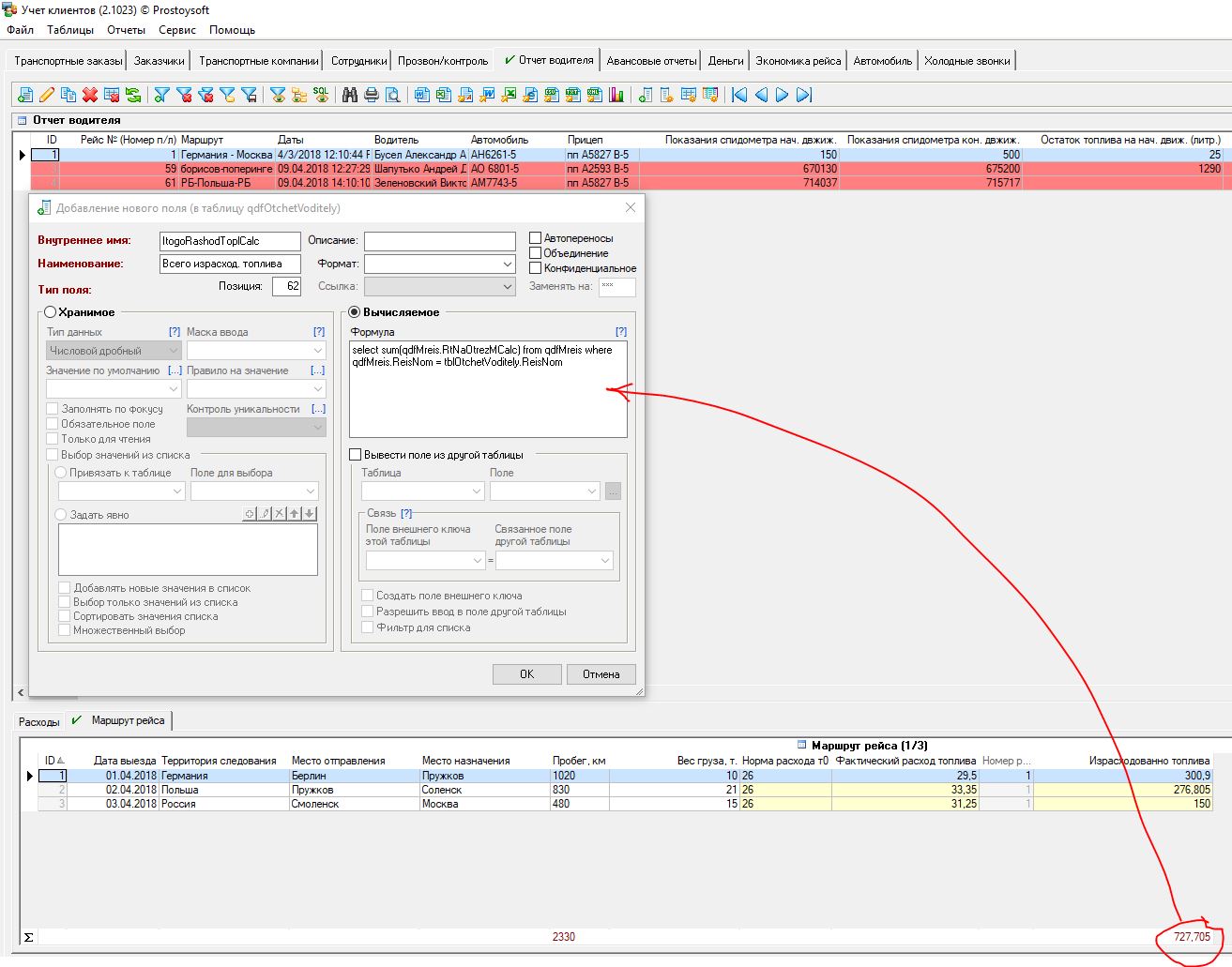1232x967 pixels.
Task: Switch to the Транспортные заказы tab
Action: click(x=68, y=61)
